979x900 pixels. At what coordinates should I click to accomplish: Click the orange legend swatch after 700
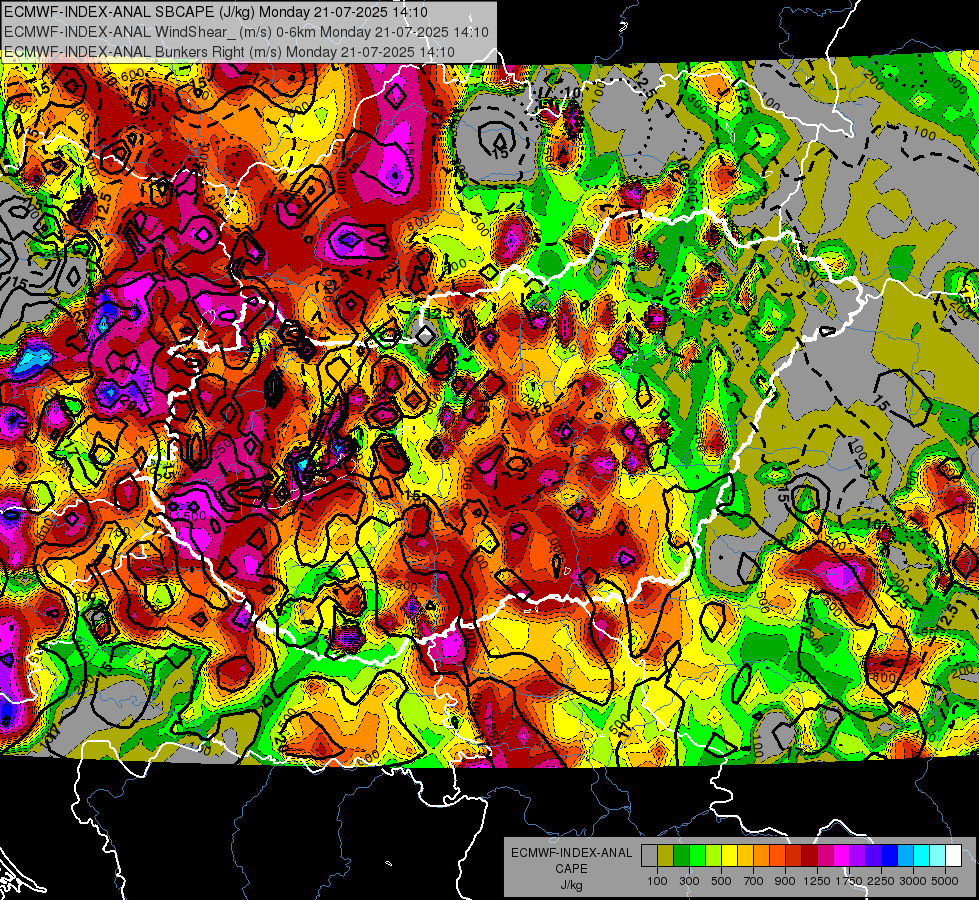click(761, 855)
